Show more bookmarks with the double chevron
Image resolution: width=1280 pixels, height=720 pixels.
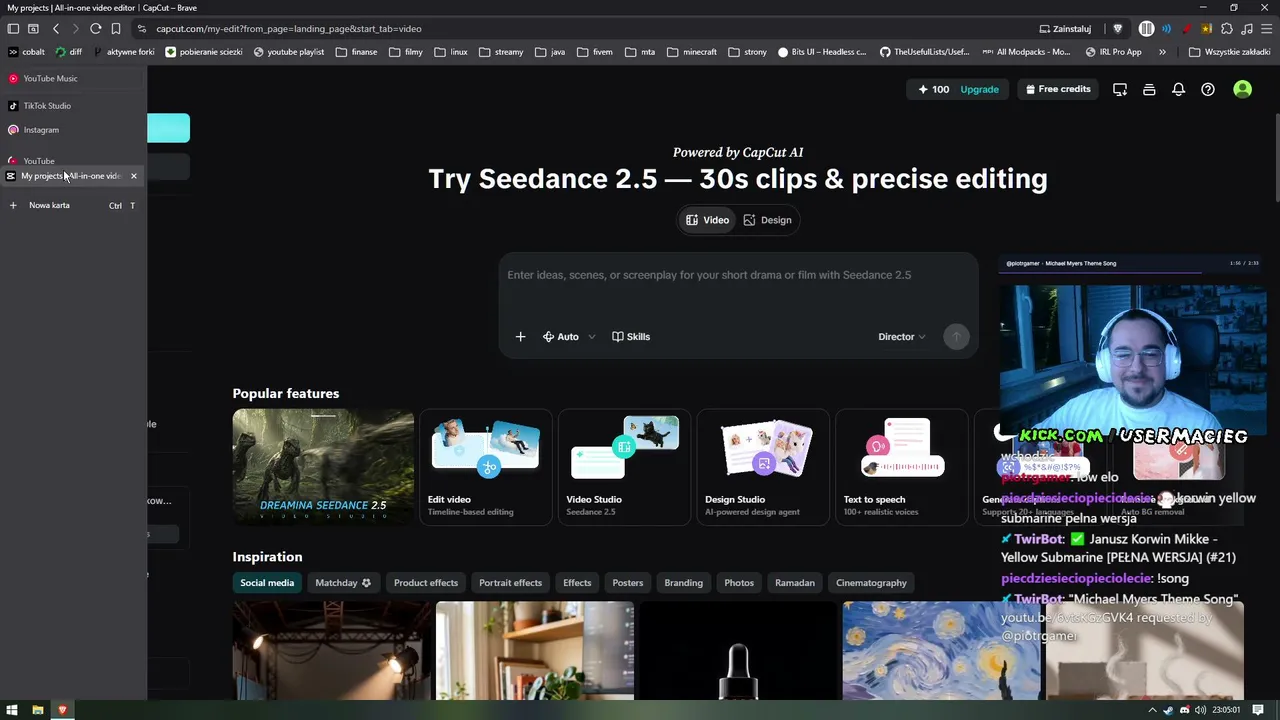coord(1162,52)
